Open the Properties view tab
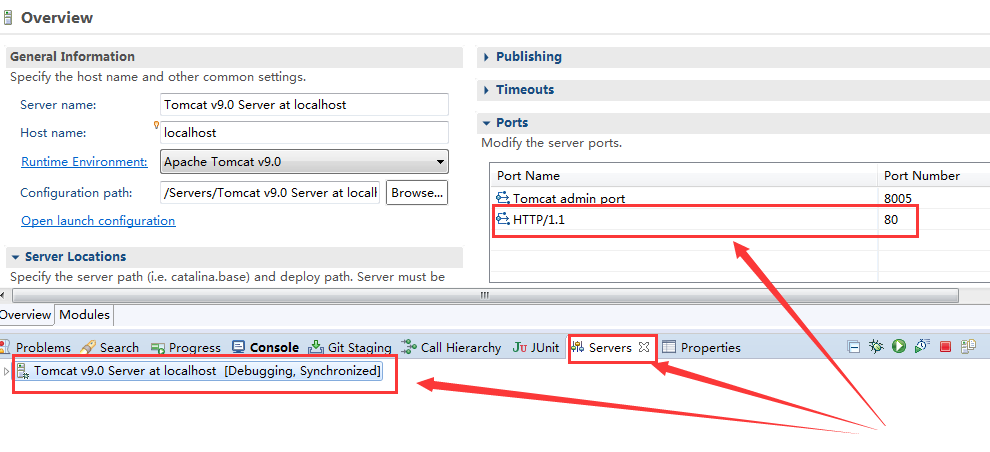 pyautogui.click(x=701, y=347)
